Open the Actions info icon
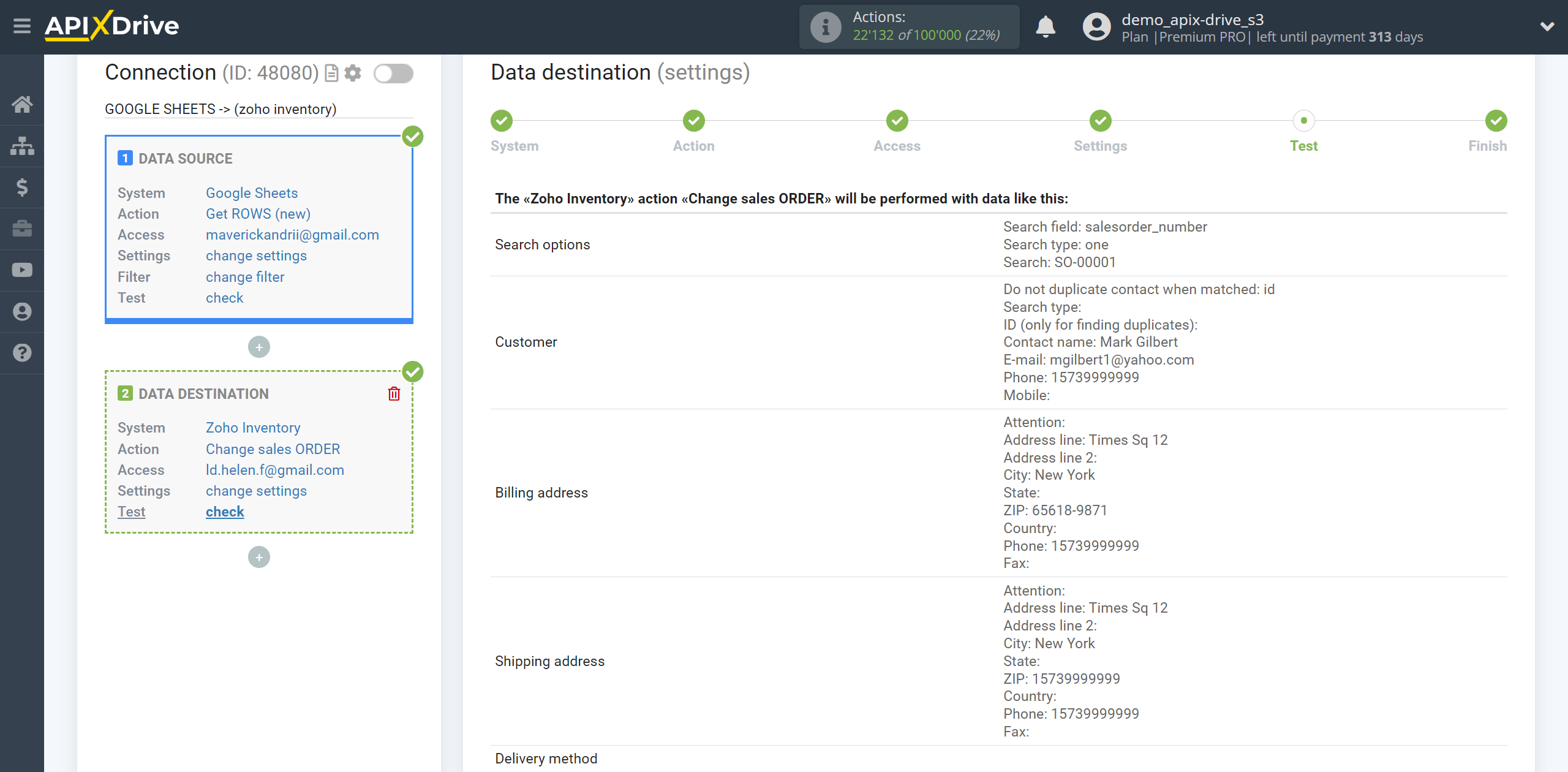Image resolution: width=1568 pixels, height=772 pixels. point(825,27)
